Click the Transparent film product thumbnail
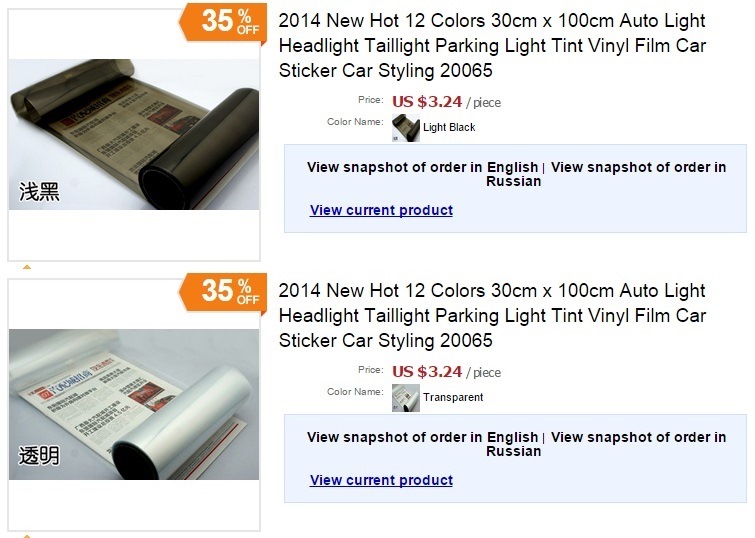 click(133, 404)
